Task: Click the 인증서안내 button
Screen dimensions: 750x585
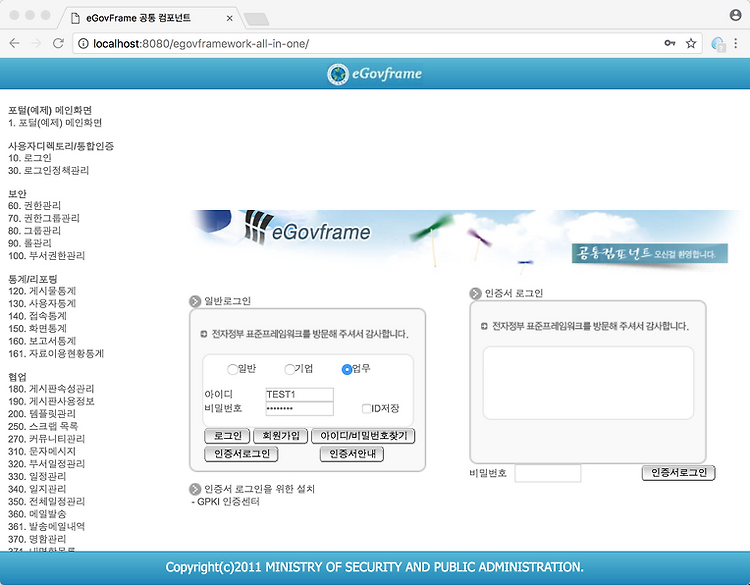Action: (x=352, y=454)
